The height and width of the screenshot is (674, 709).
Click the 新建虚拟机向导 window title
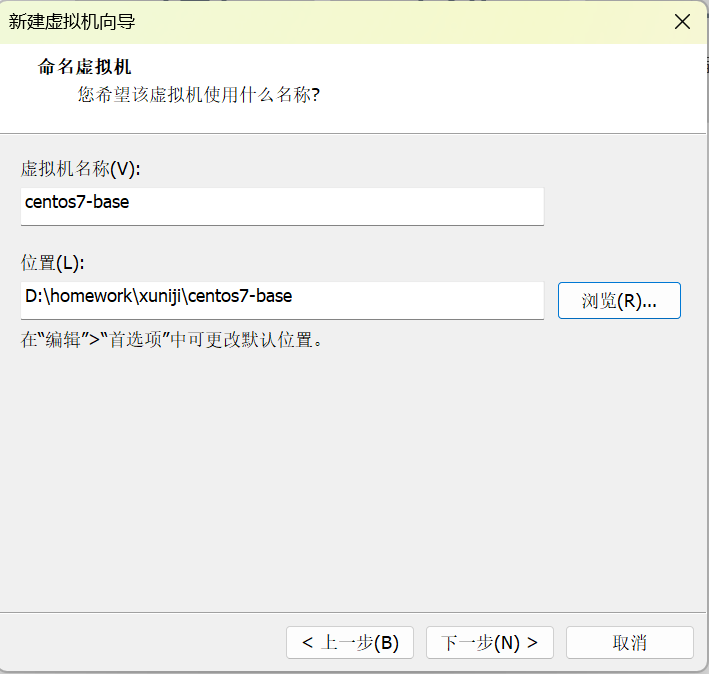[72, 22]
